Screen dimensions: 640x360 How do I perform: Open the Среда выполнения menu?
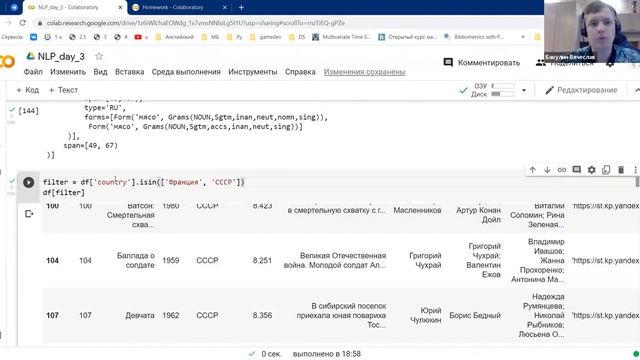tap(186, 72)
